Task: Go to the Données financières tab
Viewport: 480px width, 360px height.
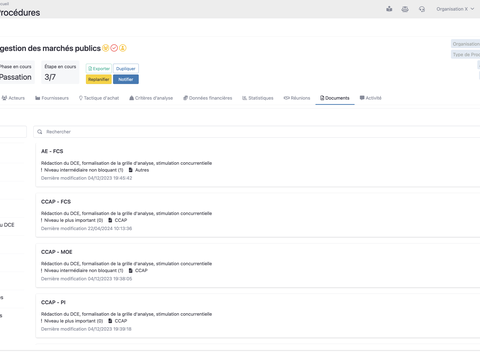Action: point(208,98)
